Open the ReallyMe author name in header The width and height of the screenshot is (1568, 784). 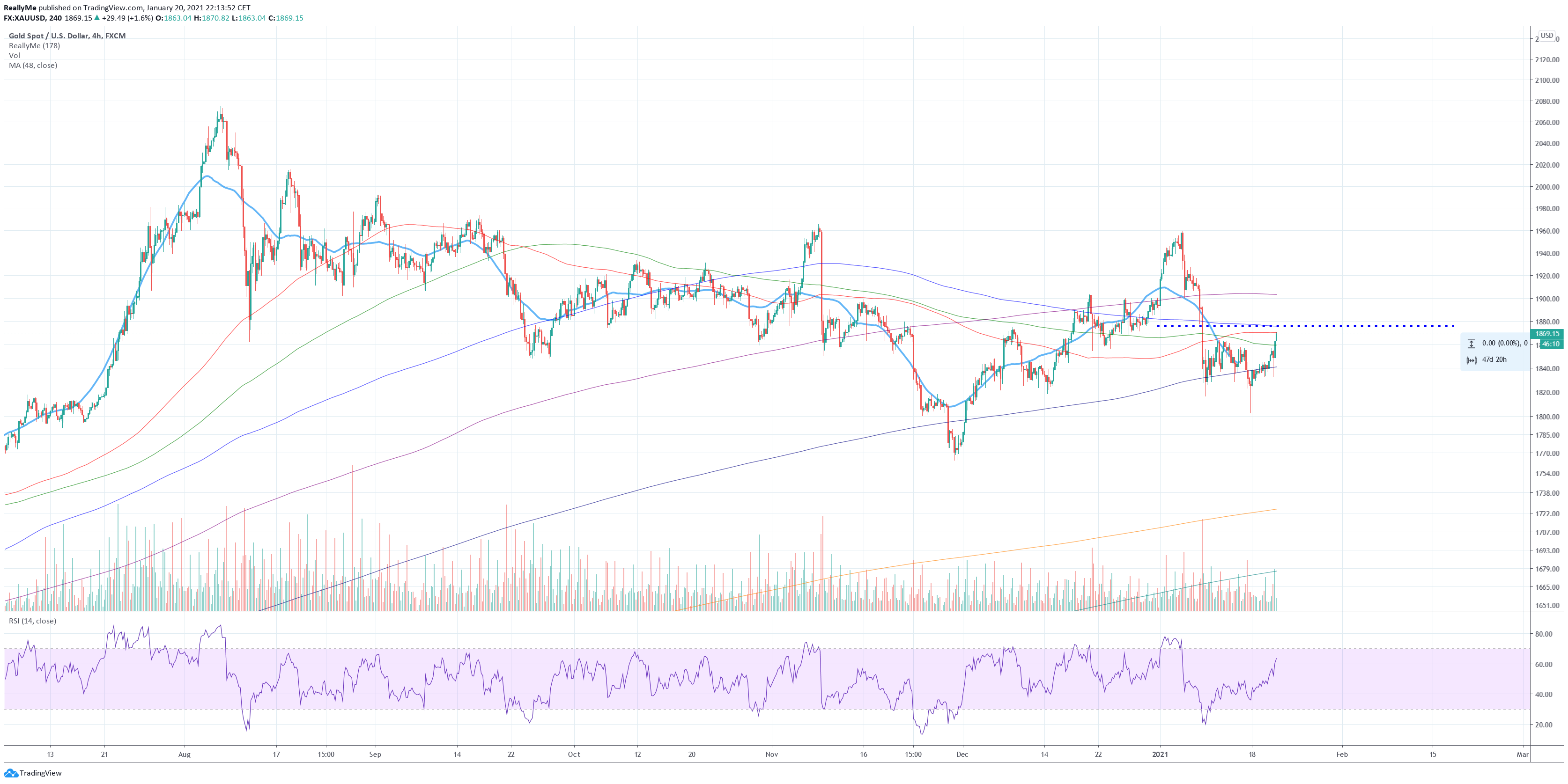tap(20, 8)
